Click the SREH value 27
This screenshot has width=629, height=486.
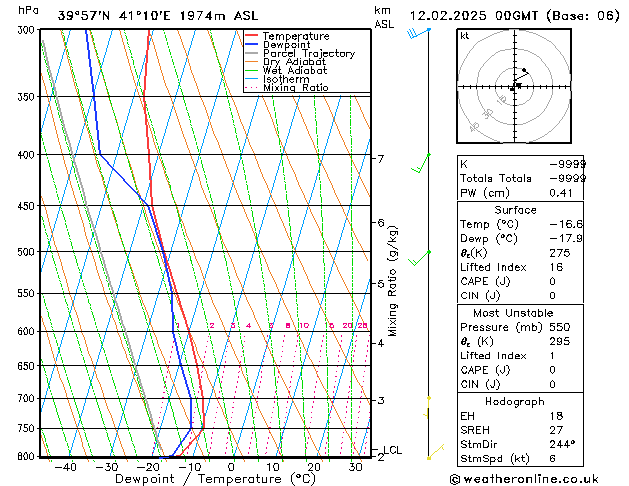point(556,430)
